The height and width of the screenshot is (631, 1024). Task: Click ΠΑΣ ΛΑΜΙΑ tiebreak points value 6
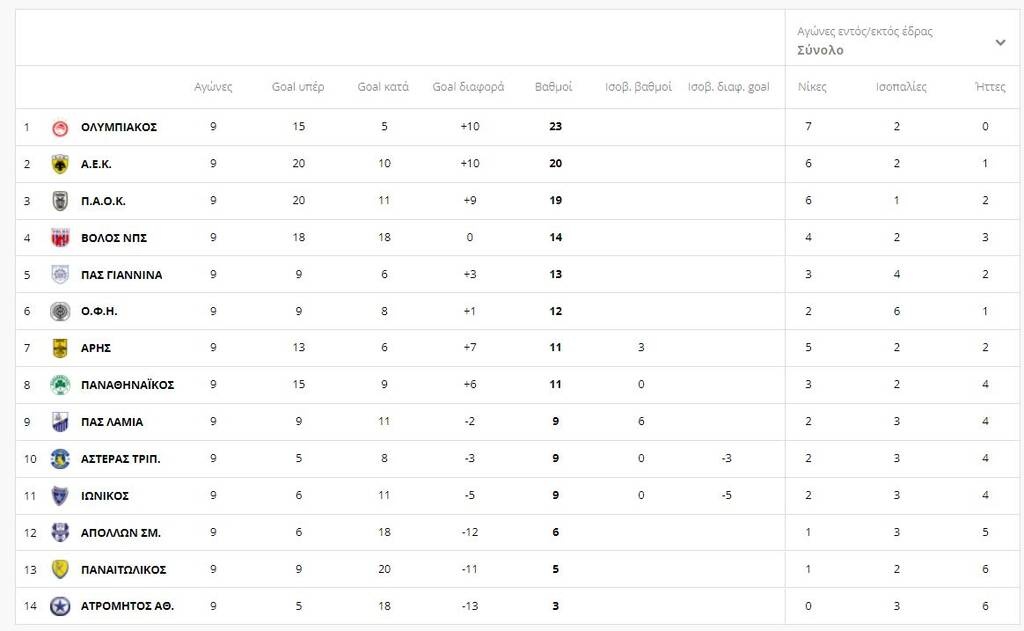pos(641,421)
